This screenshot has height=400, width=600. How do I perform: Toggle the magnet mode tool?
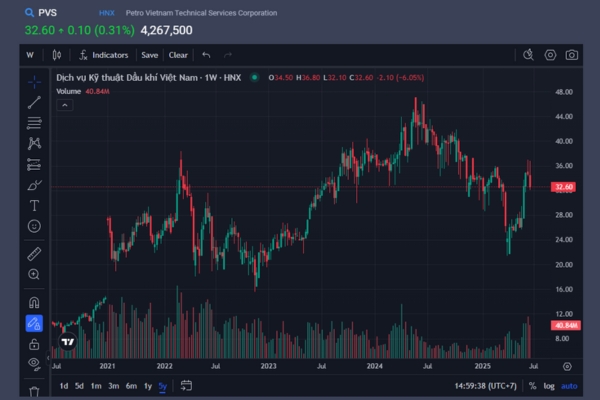(x=34, y=303)
